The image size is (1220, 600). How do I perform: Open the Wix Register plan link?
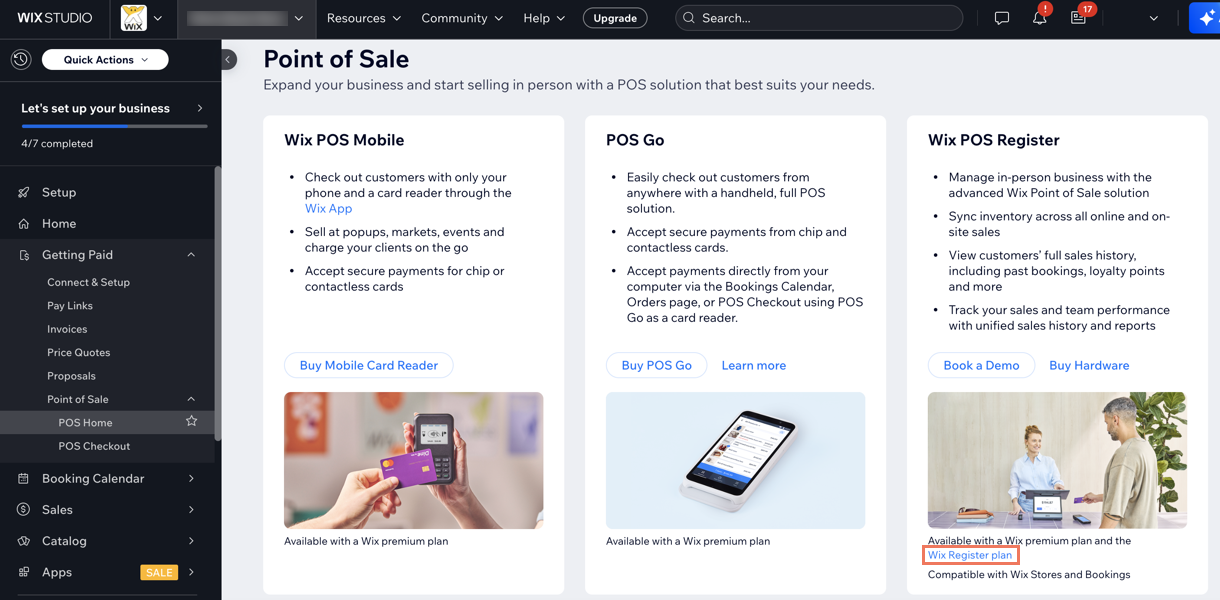(x=969, y=555)
